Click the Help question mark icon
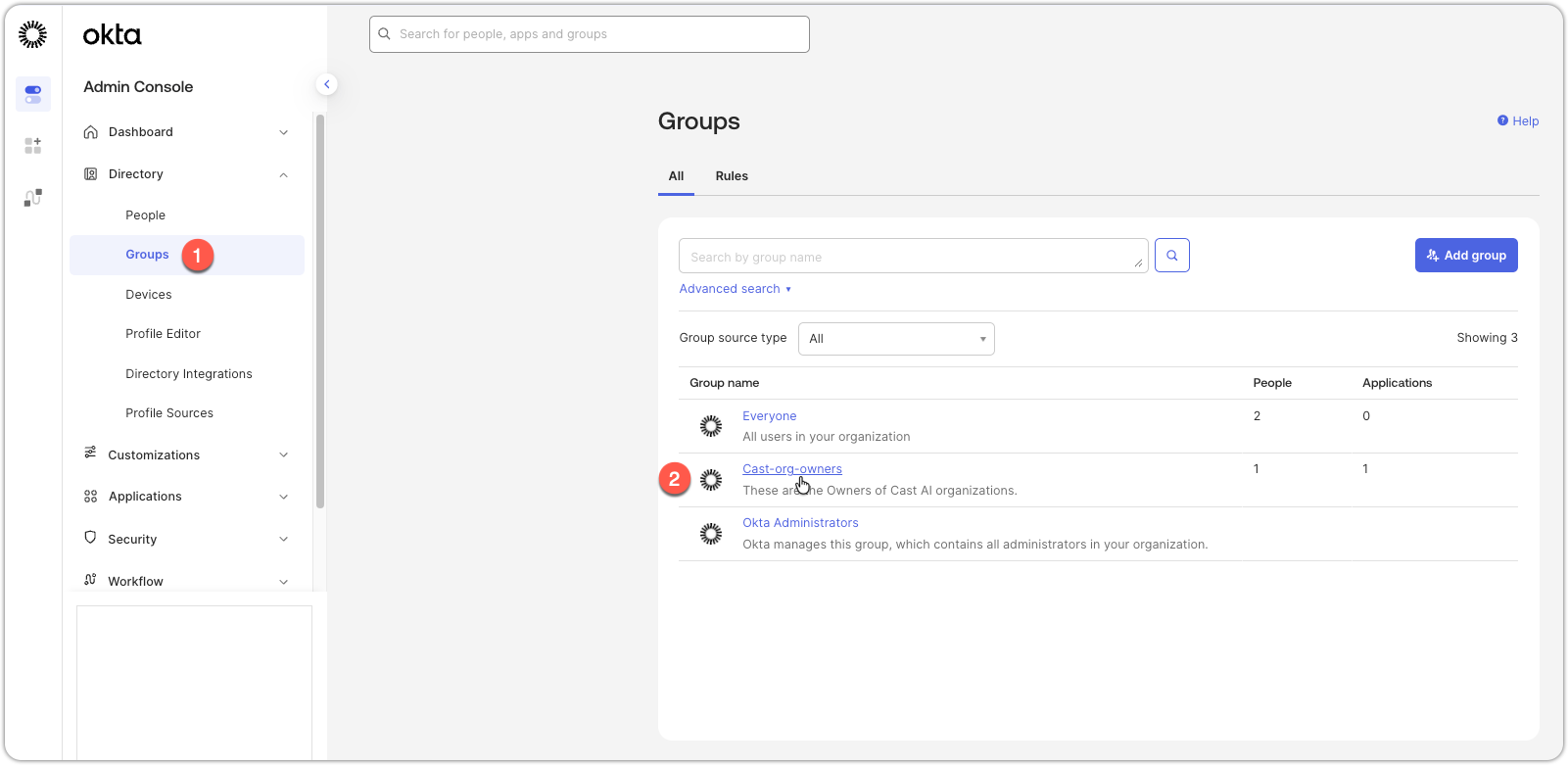This screenshot has width=1568, height=765. (1502, 120)
